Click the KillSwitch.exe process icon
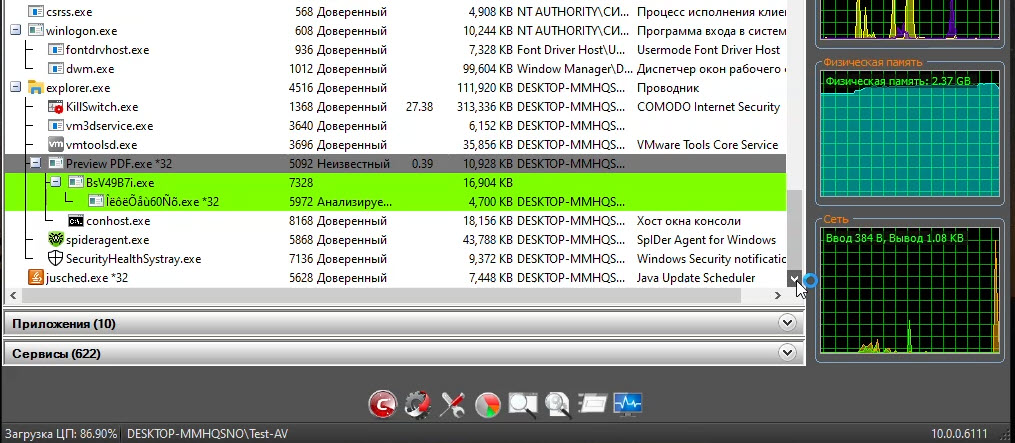 click(56, 107)
